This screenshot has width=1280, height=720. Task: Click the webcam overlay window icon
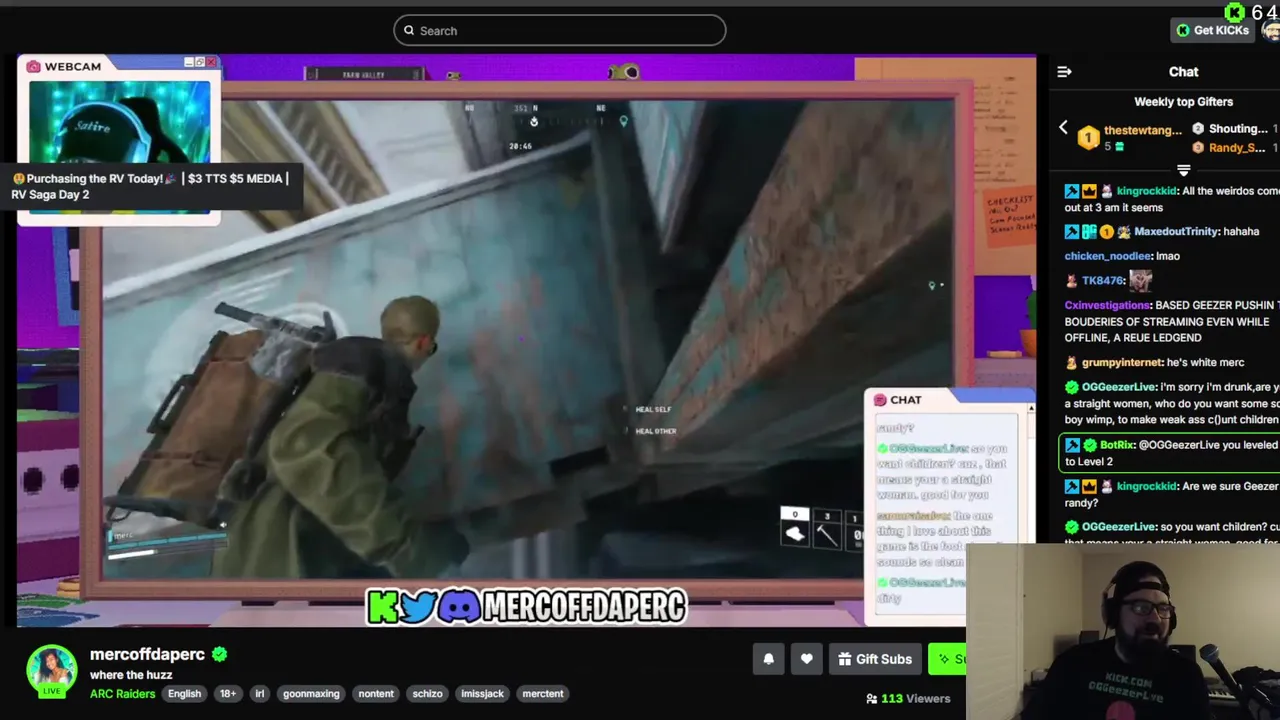point(34,66)
